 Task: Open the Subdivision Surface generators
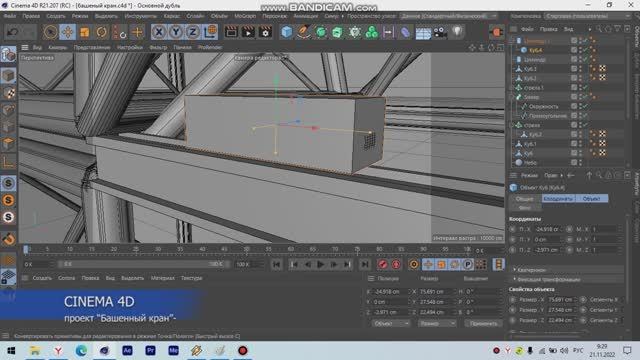[x=321, y=32]
